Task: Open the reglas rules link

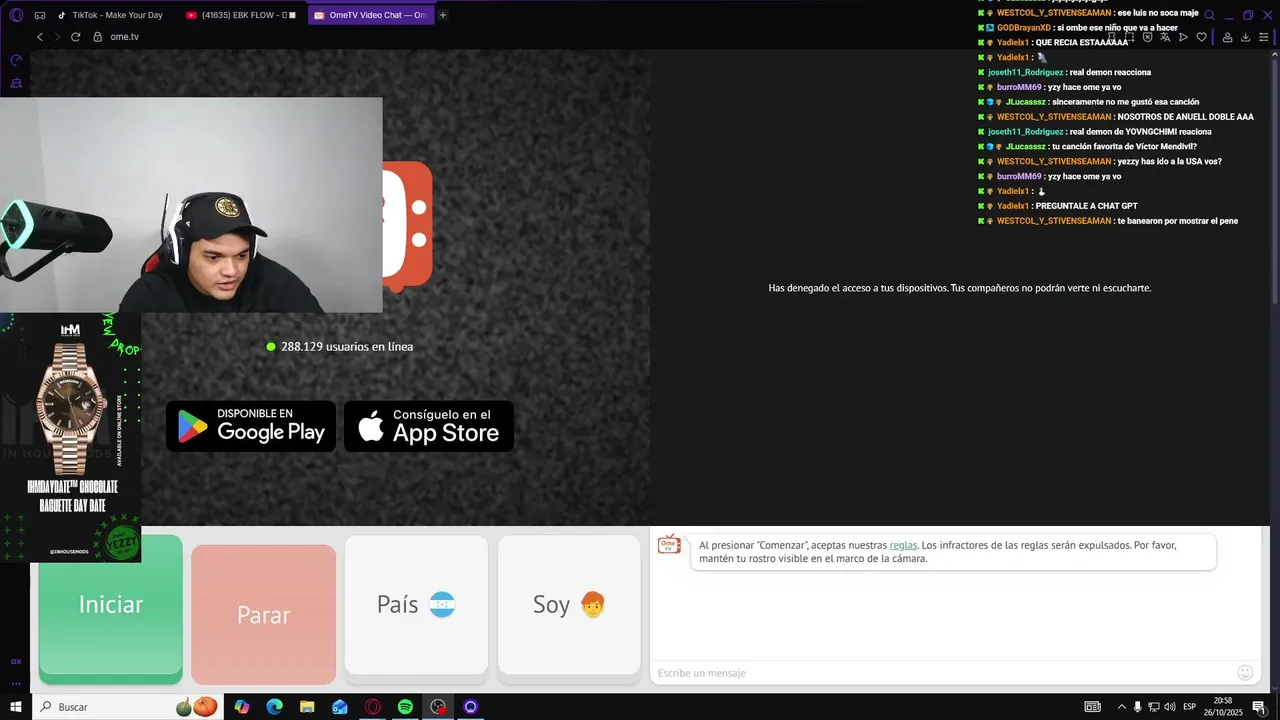Action: click(903, 545)
